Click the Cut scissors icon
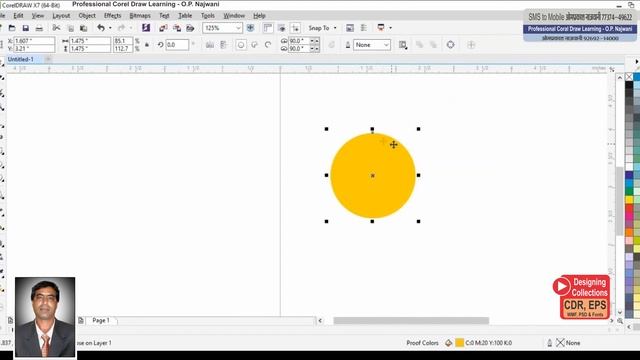Image resolution: width=640 pixels, height=360 pixels. (x=56, y=28)
